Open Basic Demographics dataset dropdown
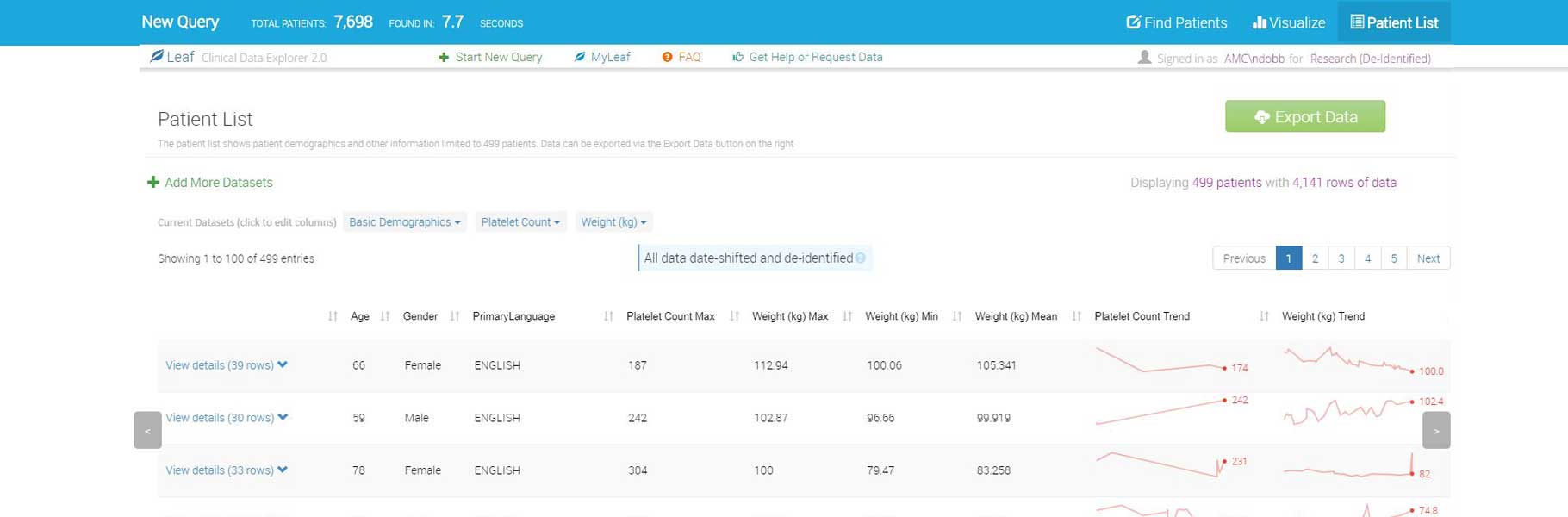1568x517 pixels. 404,222
